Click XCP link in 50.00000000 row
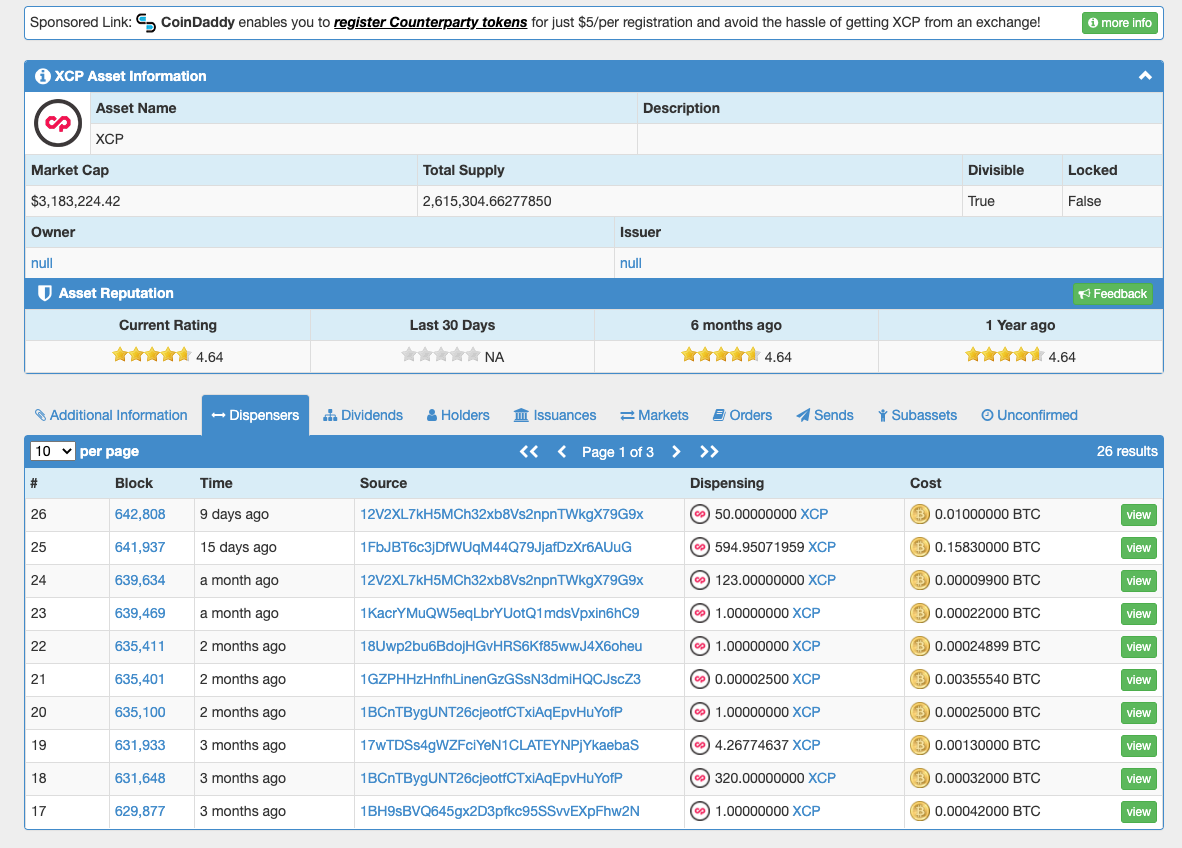 814,514
